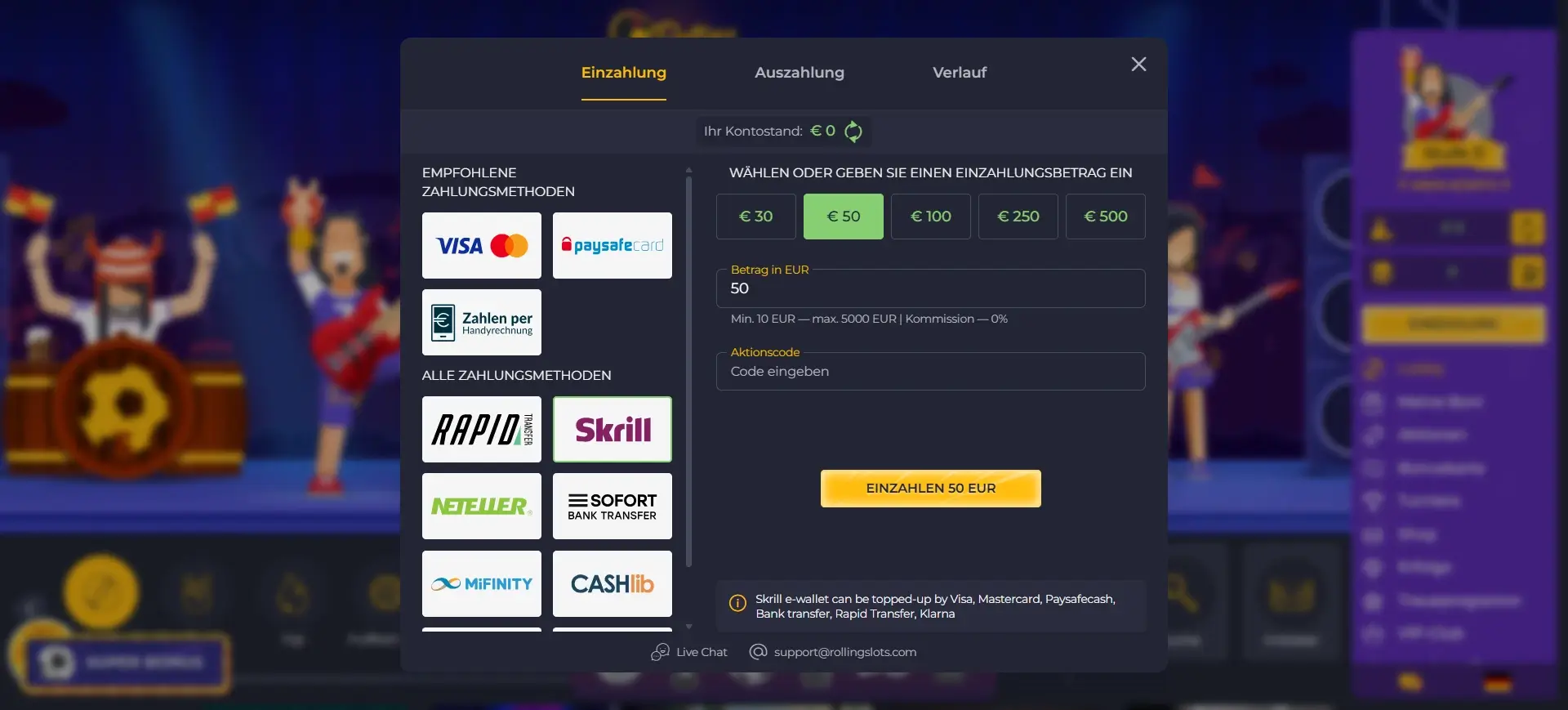Open Live Chat support
Image resolution: width=1568 pixels, height=710 pixels.
(689, 652)
